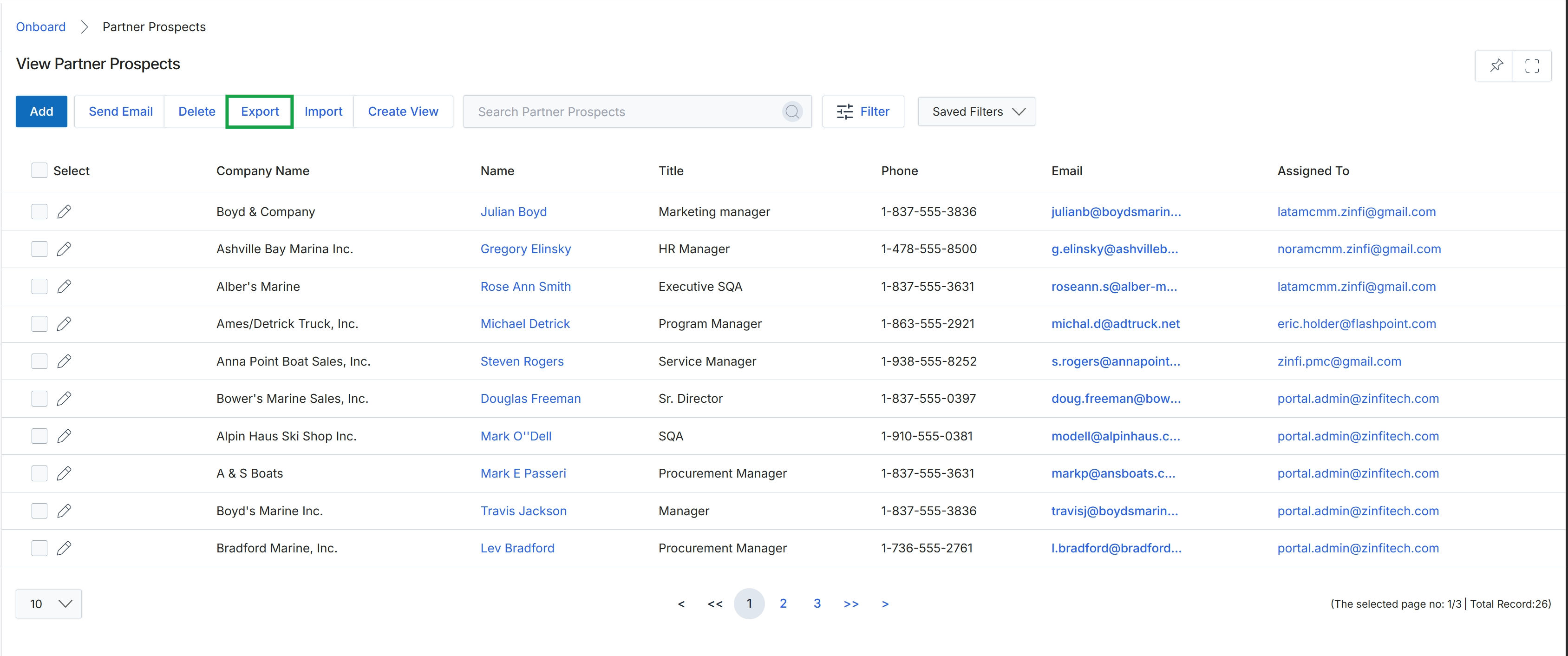
Task: Click the Onboard breadcrumb link
Action: tap(41, 27)
